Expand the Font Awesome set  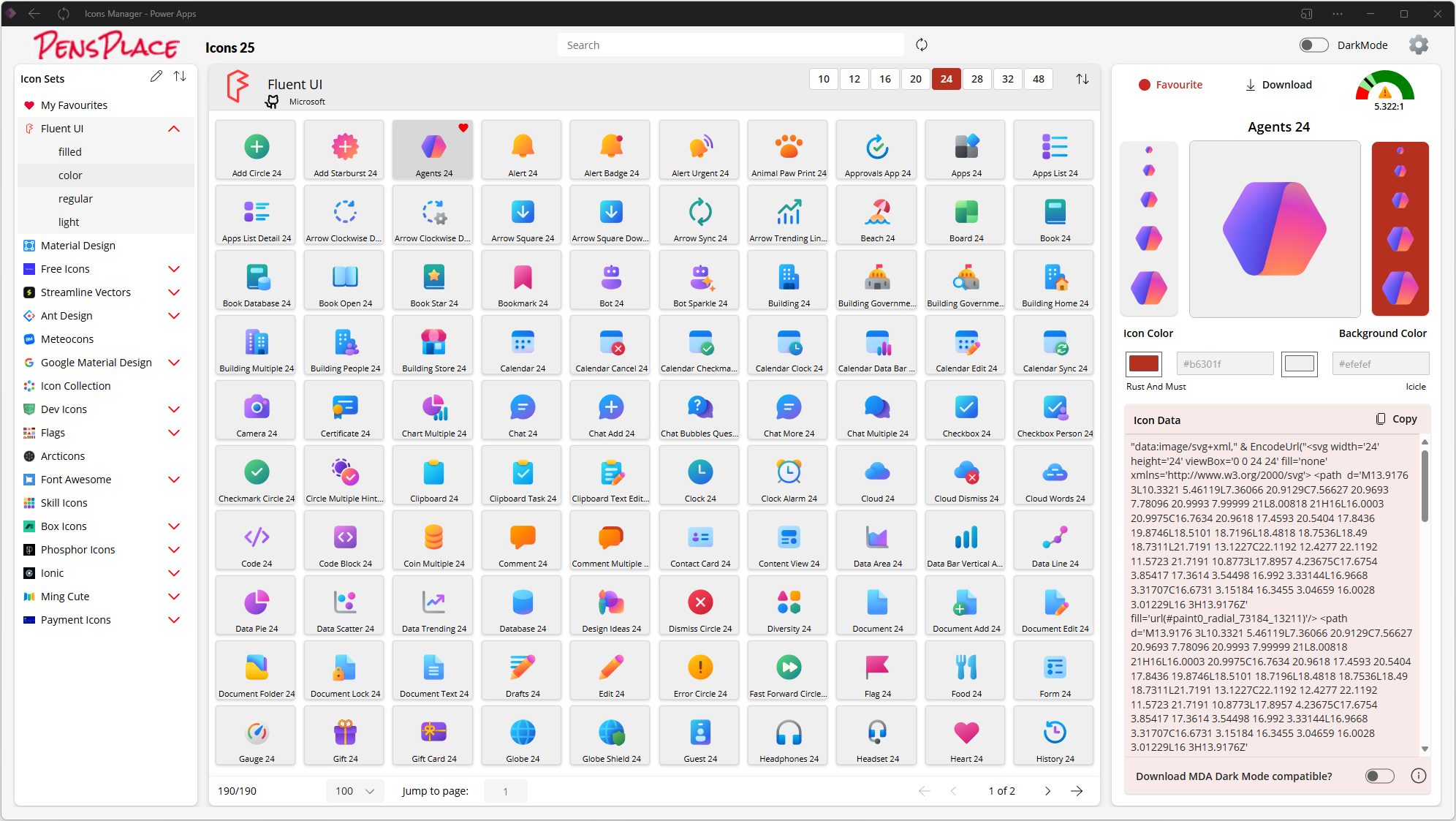click(174, 480)
